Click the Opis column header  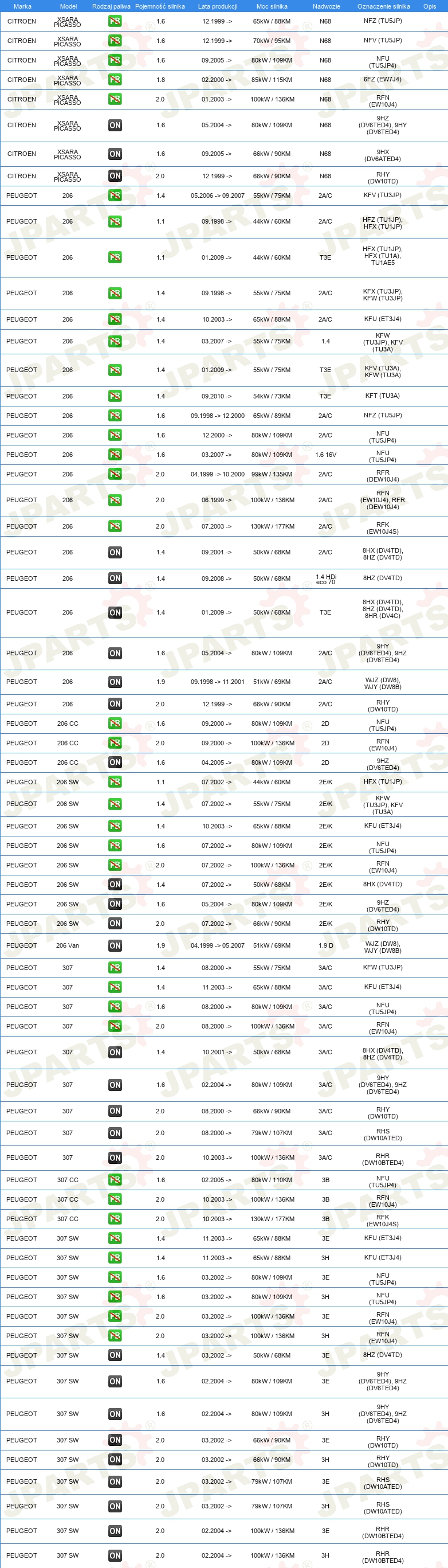click(x=430, y=6)
